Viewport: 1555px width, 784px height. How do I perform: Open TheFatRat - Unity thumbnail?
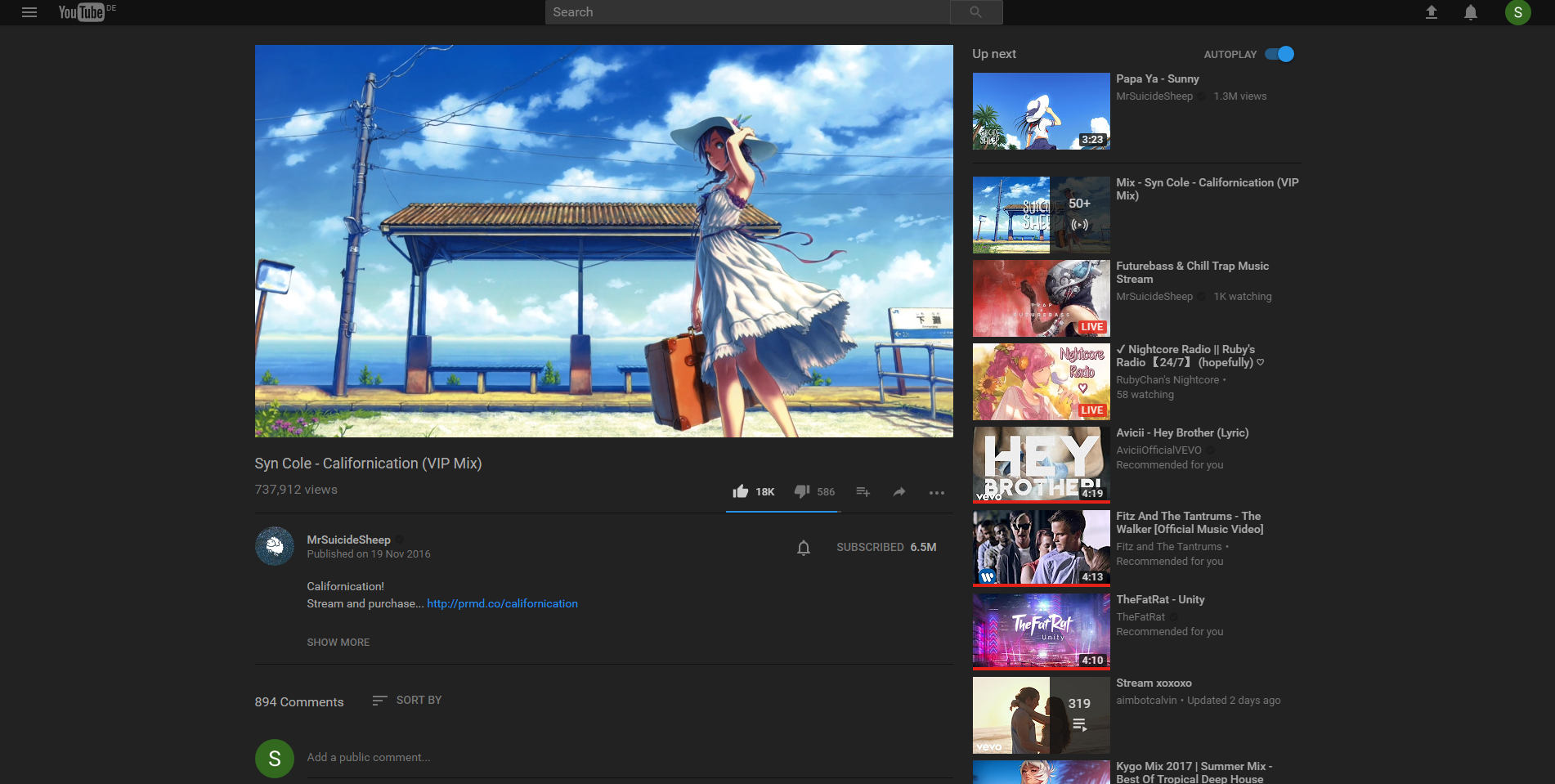point(1042,632)
